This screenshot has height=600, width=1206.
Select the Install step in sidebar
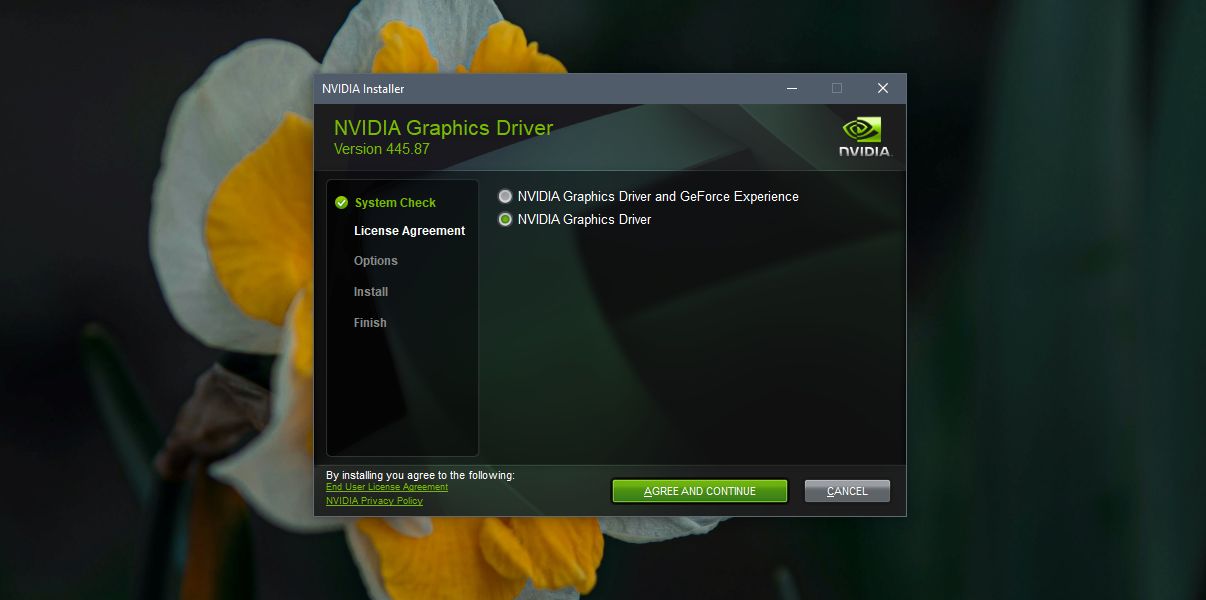pos(371,292)
